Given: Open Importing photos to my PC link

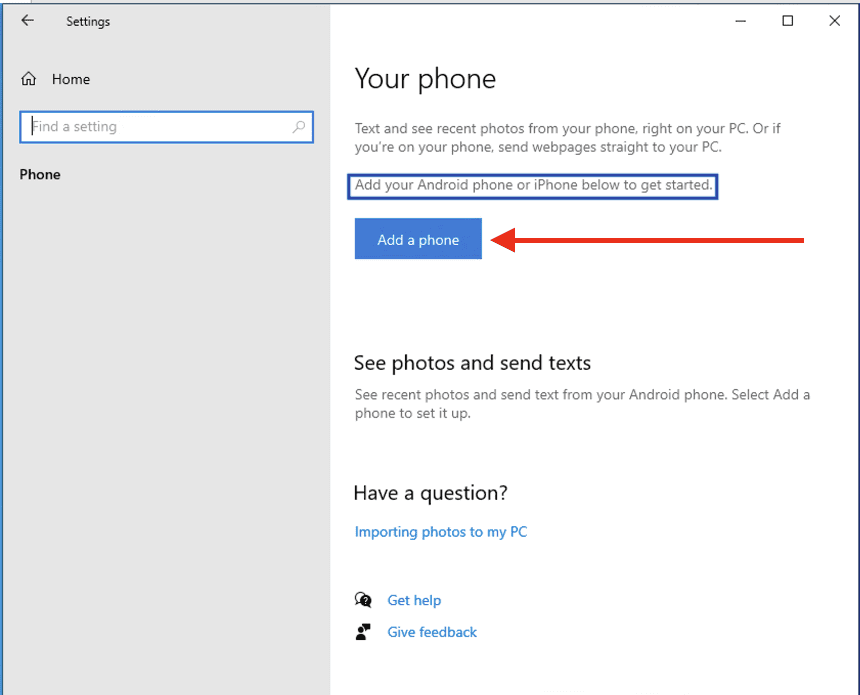Looking at the screenshot, I should pyautogui.click(x=440, y=532).
